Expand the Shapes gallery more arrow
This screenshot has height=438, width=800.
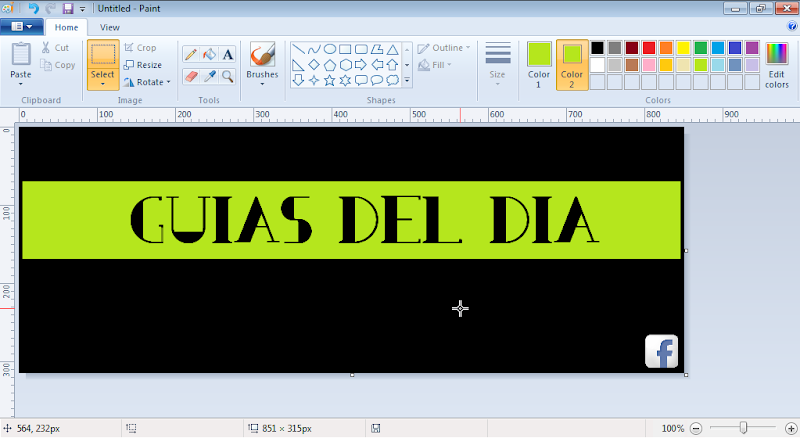pyautogui.click(x=407, y=80)
